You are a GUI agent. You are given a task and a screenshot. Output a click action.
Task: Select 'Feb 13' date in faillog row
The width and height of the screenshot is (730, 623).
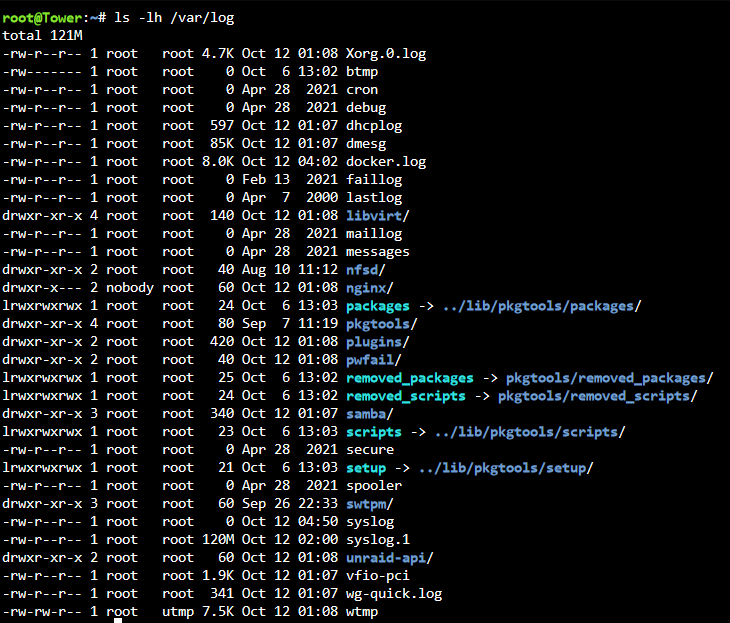pos(266,180)
